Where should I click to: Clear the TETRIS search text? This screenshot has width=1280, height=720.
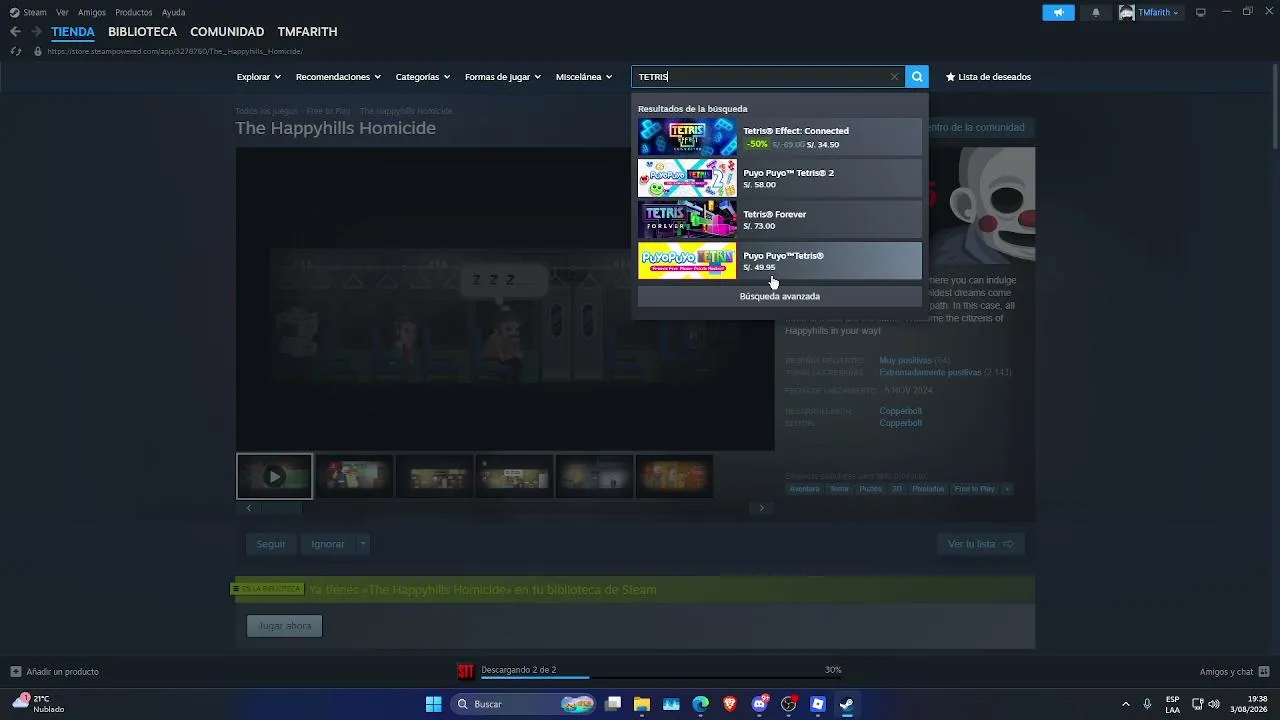(894, 77)
